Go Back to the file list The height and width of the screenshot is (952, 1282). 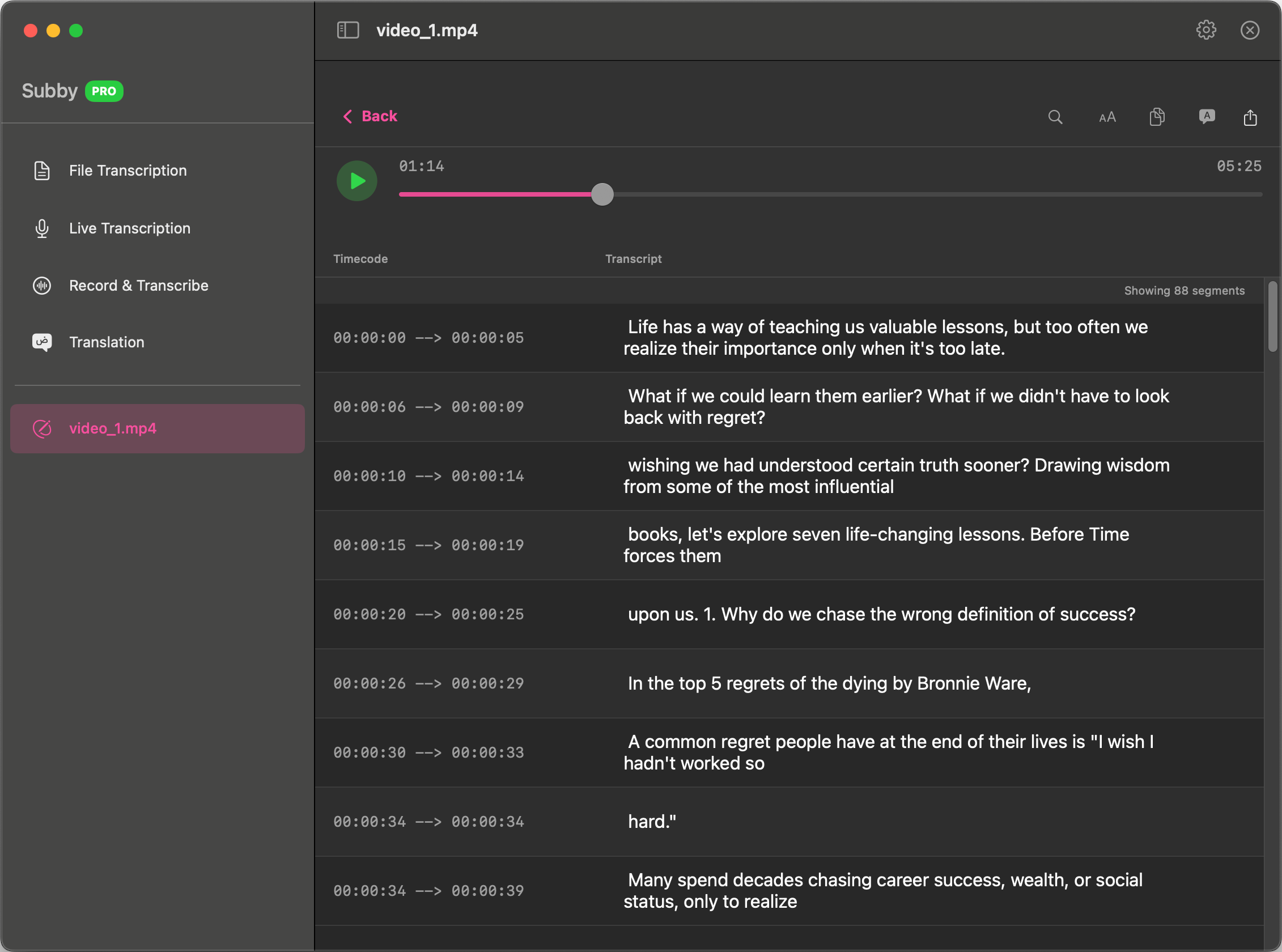(370, 116)
